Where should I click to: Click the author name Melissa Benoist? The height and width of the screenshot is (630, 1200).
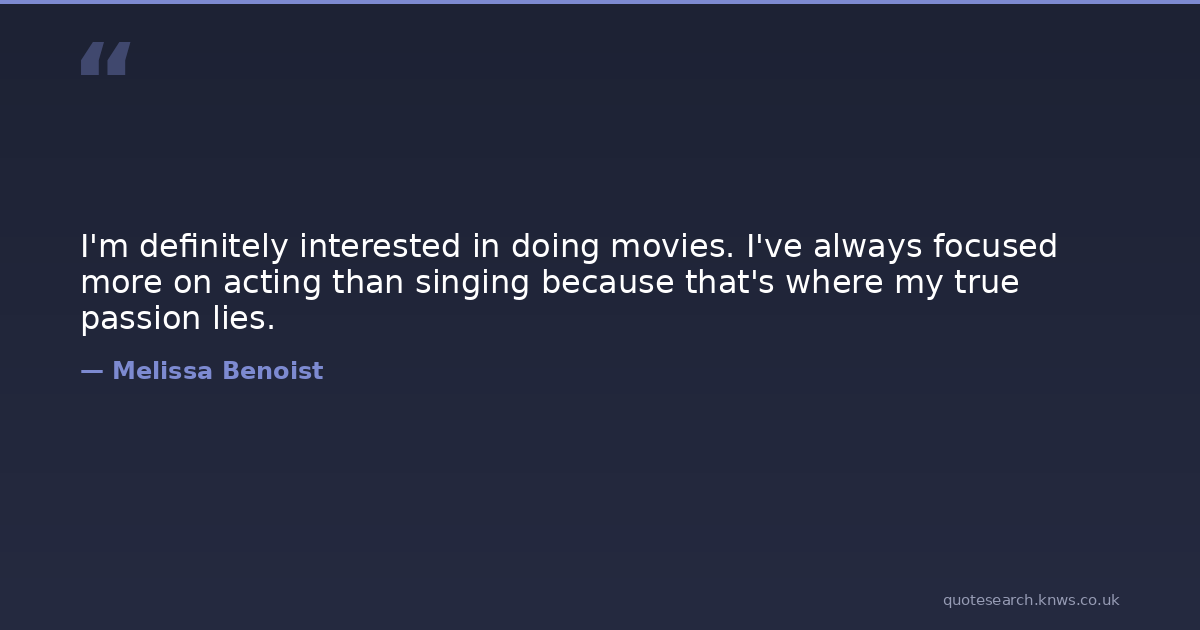click(x=217, y=371)
